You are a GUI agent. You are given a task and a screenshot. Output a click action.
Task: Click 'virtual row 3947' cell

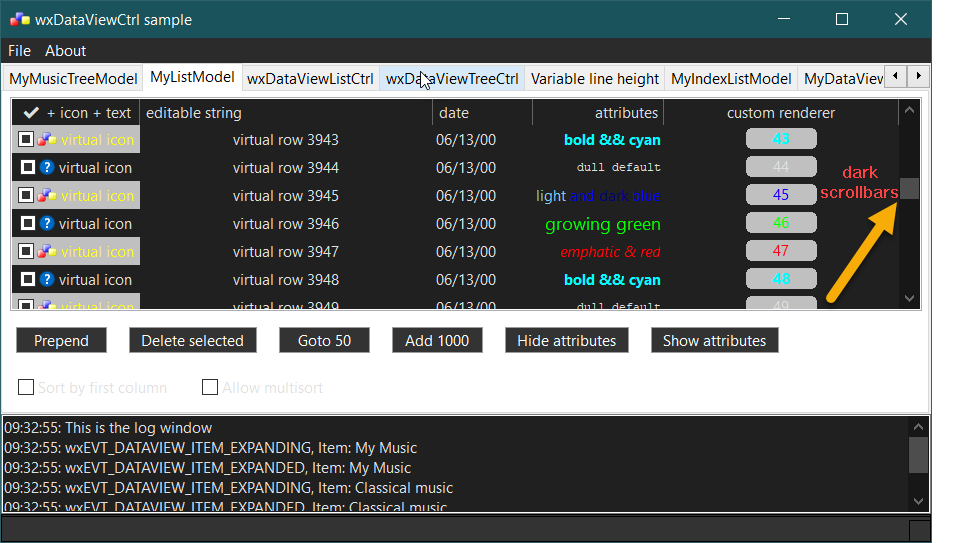286,252
